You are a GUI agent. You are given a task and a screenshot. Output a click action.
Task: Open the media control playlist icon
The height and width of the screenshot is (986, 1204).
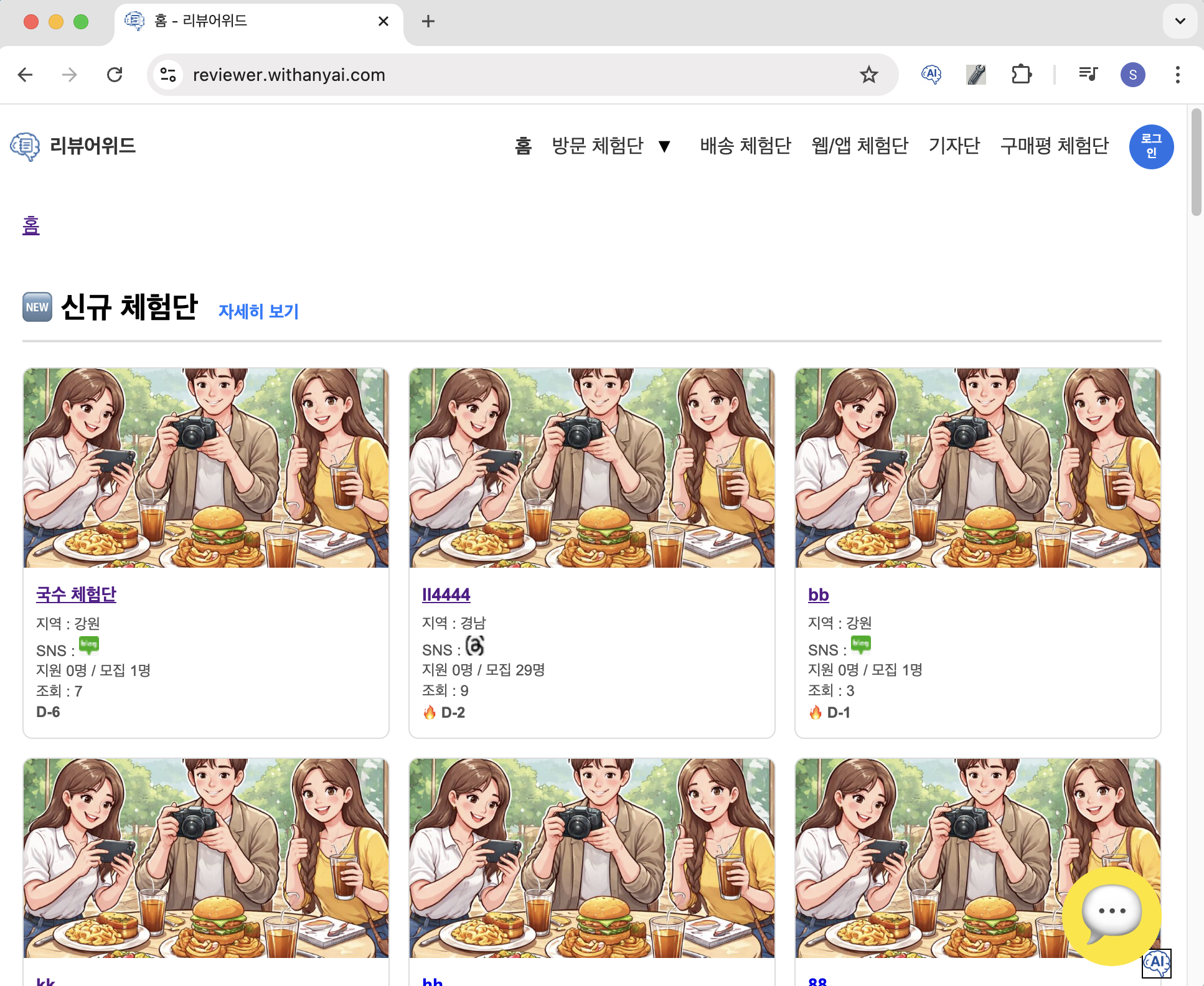[1088, 75]
